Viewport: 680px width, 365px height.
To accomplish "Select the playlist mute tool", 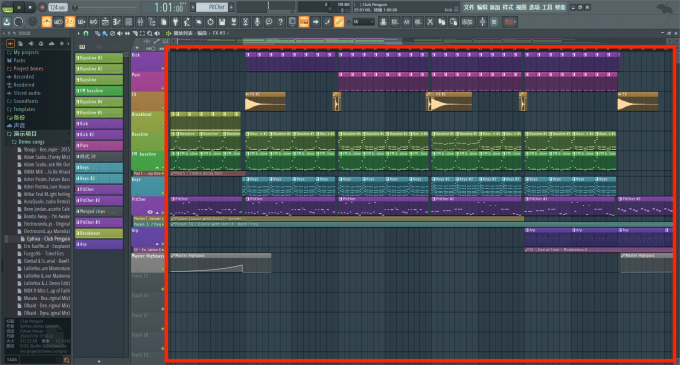I will [x=120, y=33].
